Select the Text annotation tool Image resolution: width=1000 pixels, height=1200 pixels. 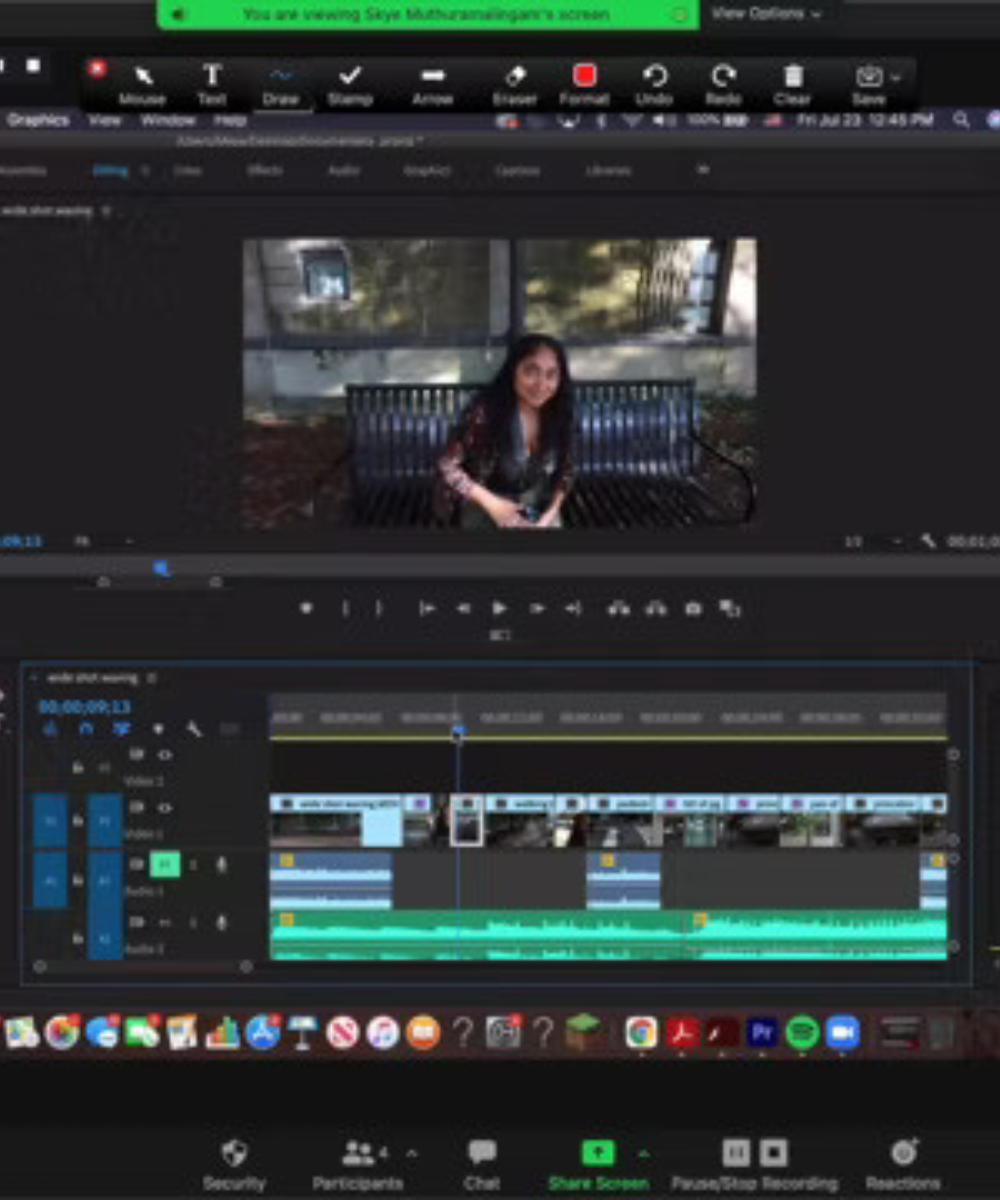point(212,77)
